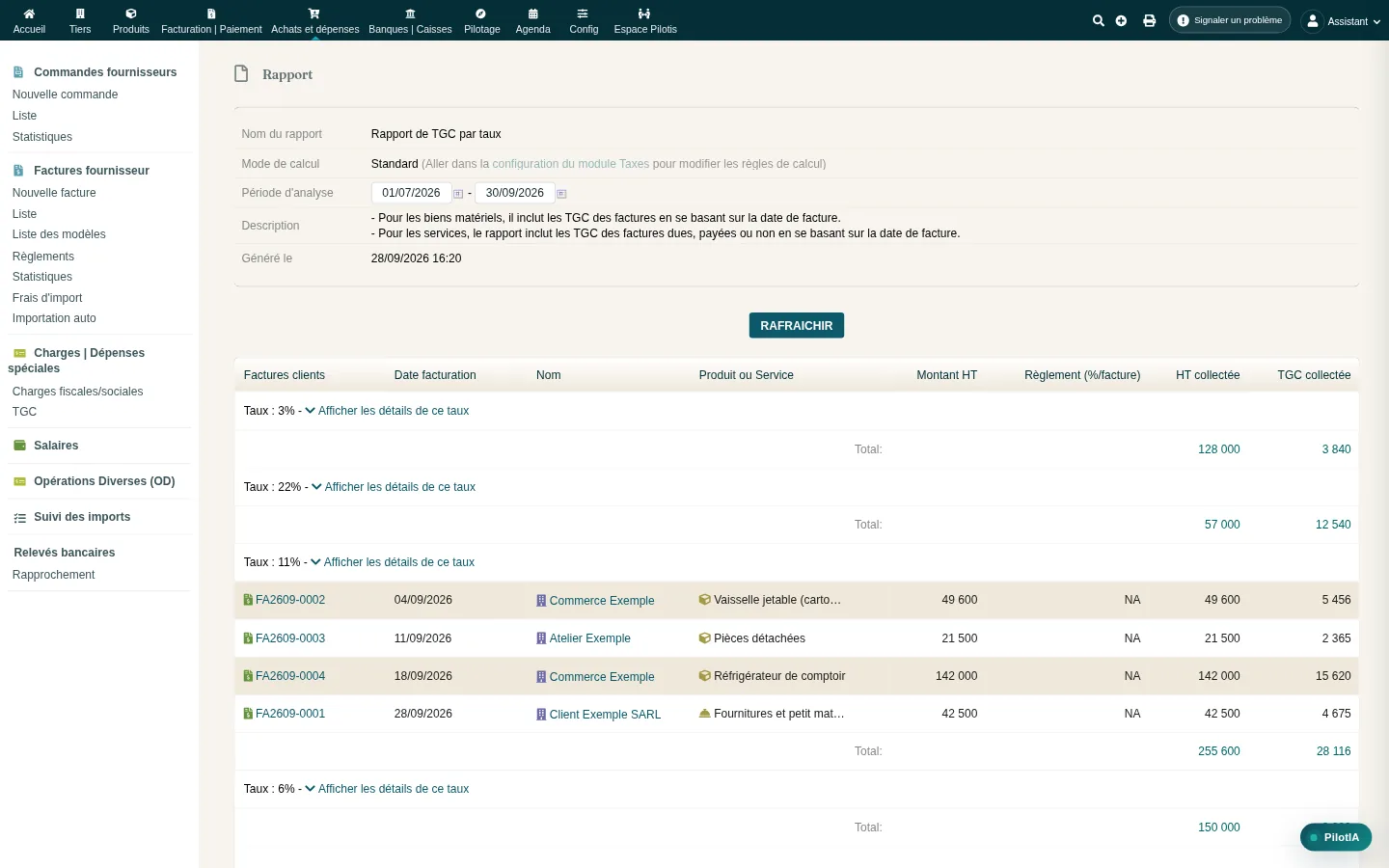Click the printer icon in top bar
Viewport: 1389px width, 868px height.
[1149, 20]
